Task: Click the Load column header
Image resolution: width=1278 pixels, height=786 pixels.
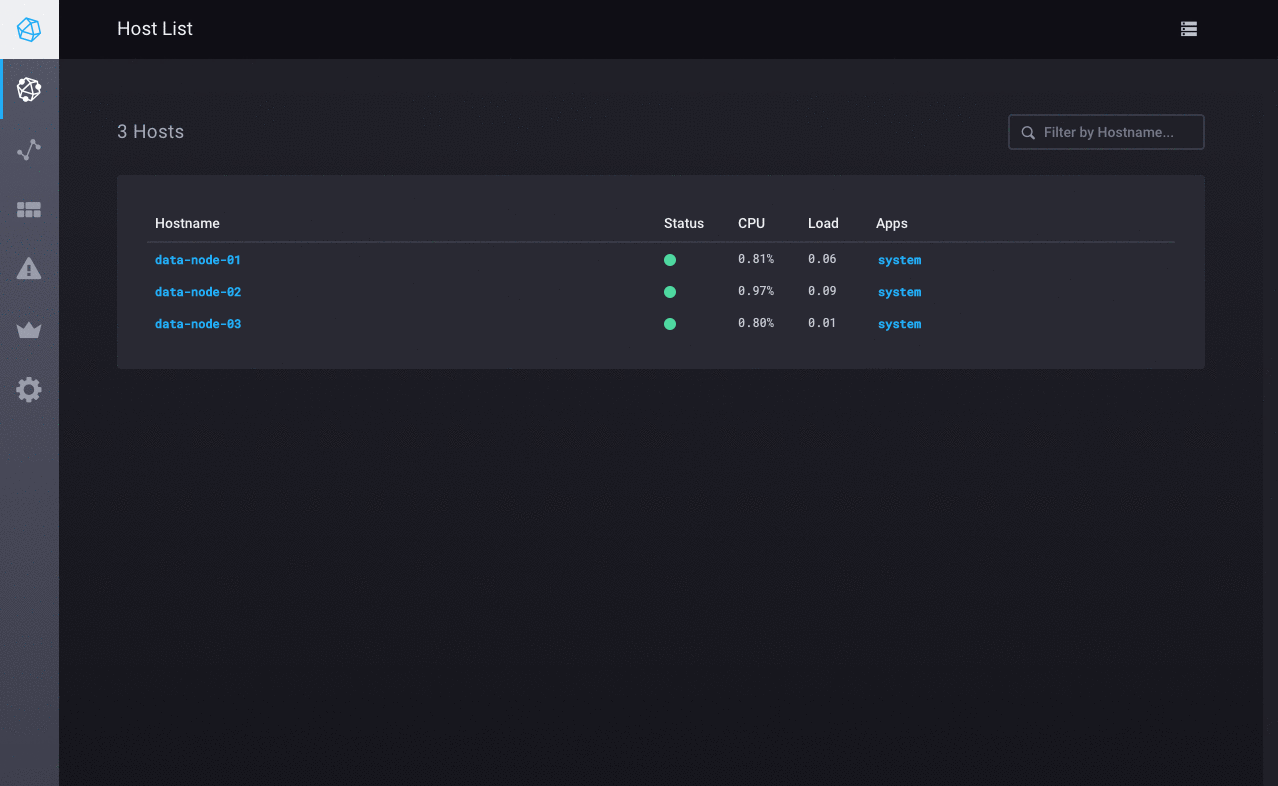Action: tap(823, 223)
